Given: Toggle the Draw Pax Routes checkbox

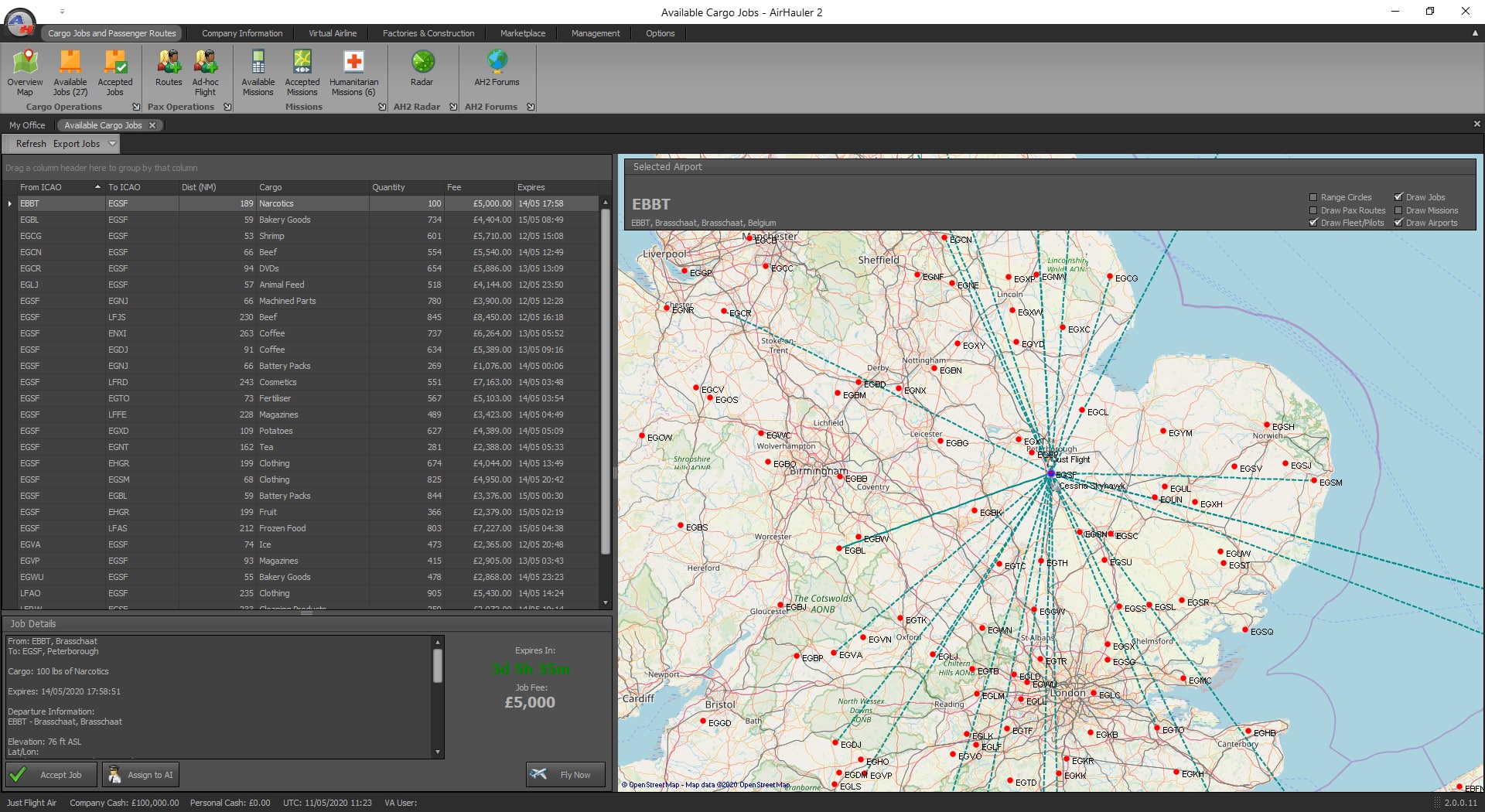Looking at the screenshot, I should click(1313, 210).
